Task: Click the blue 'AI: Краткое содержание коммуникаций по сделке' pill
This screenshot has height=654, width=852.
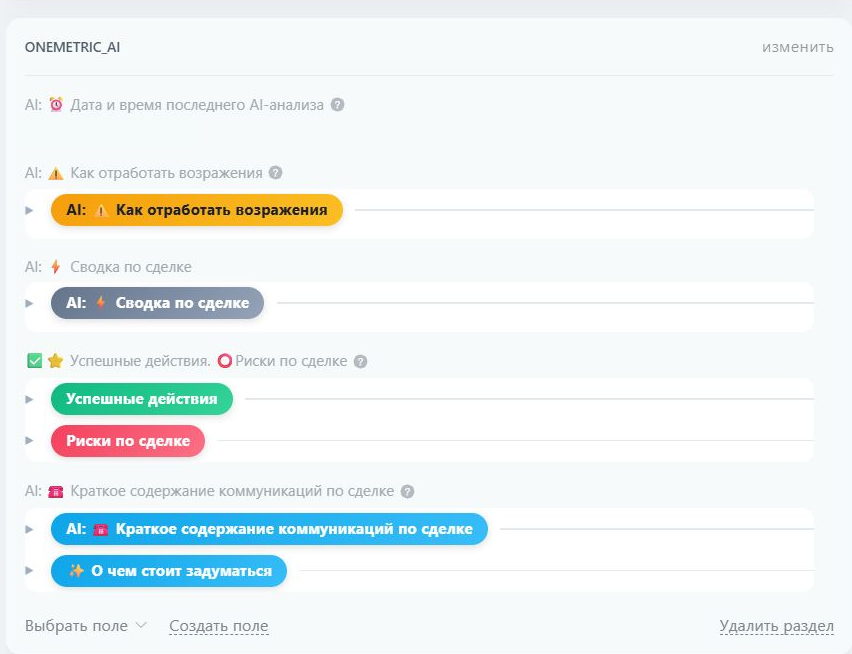Action: (270, 529)
